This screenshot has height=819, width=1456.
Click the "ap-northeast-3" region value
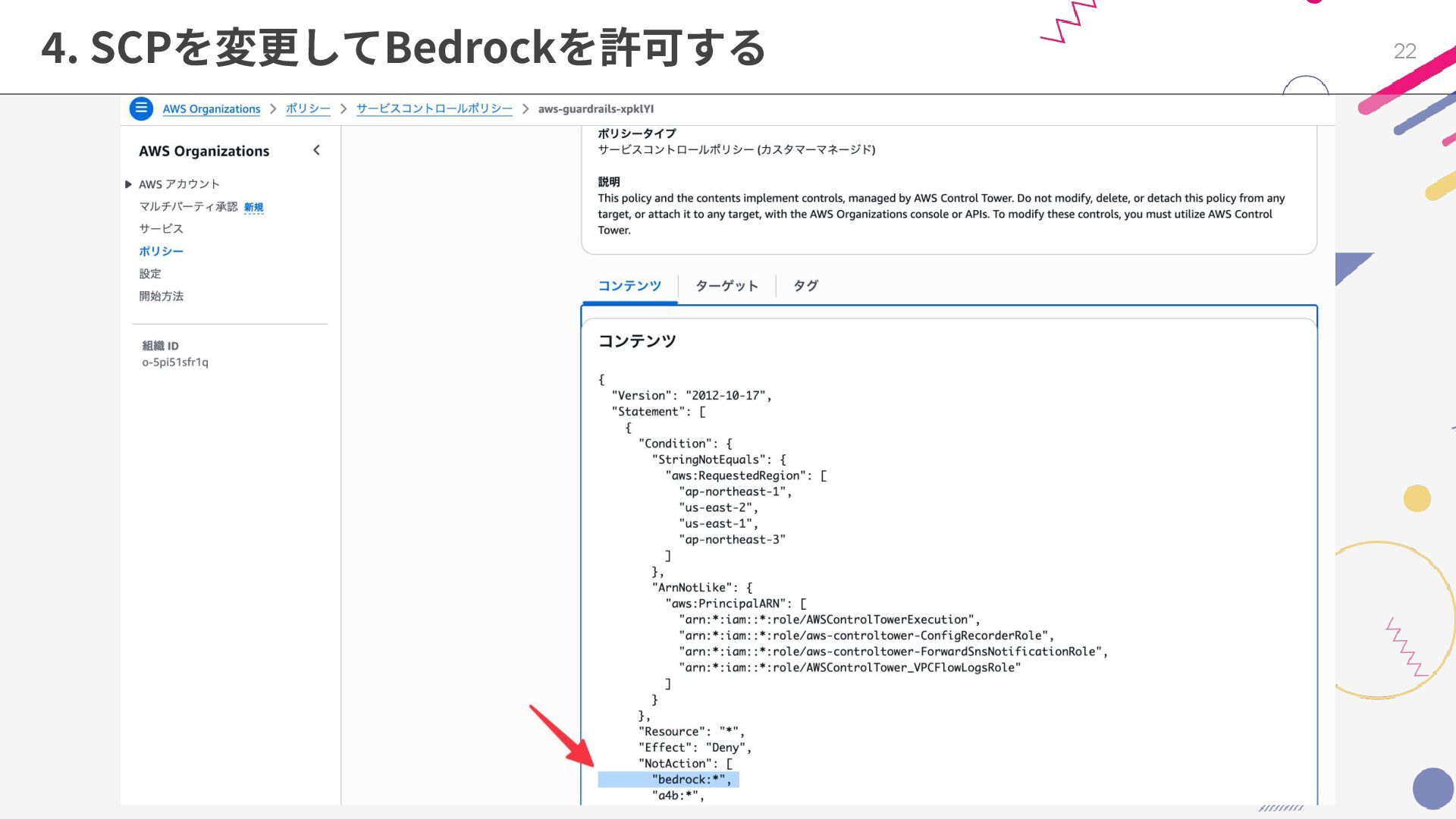click(732, 539)
